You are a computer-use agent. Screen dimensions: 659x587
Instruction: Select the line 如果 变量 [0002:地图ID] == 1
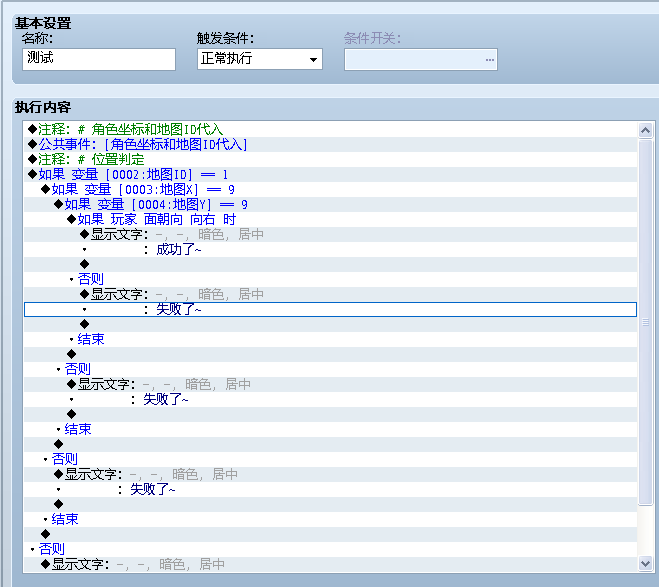click(330, 174)
